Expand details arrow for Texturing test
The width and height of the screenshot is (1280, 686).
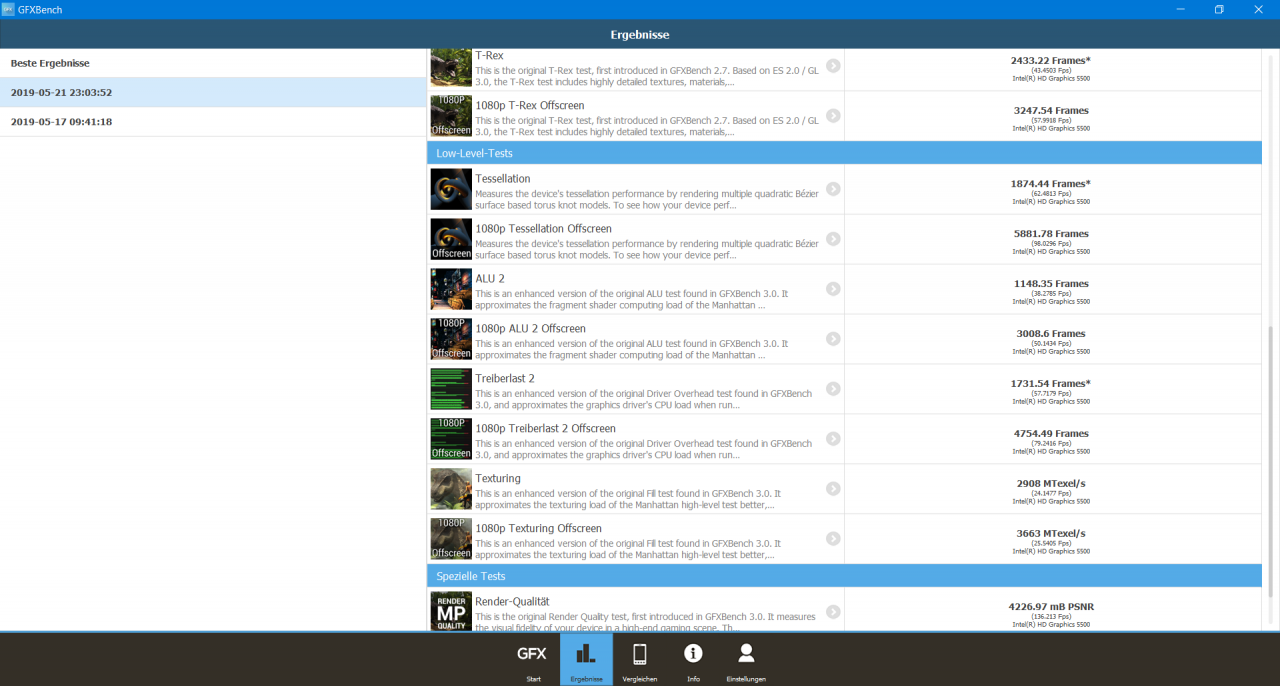(x=833, y=489)
